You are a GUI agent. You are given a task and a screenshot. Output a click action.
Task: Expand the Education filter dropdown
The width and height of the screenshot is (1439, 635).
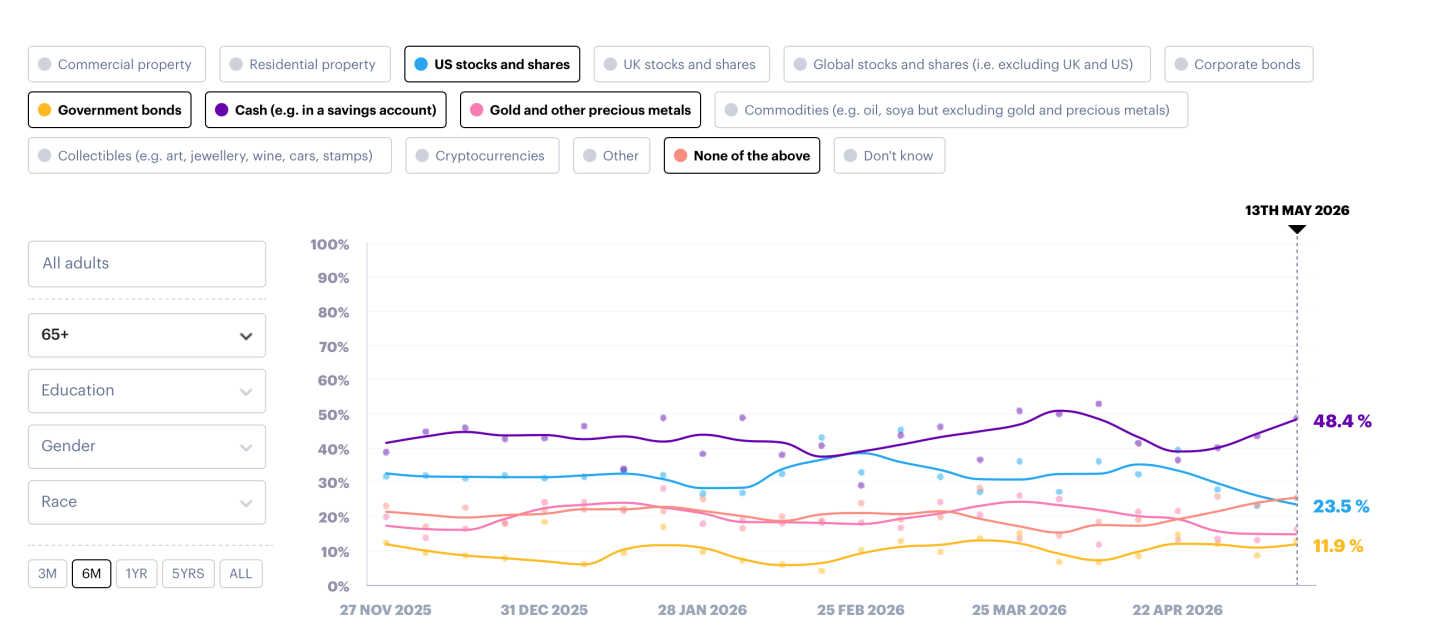click(x=147, y=391)
